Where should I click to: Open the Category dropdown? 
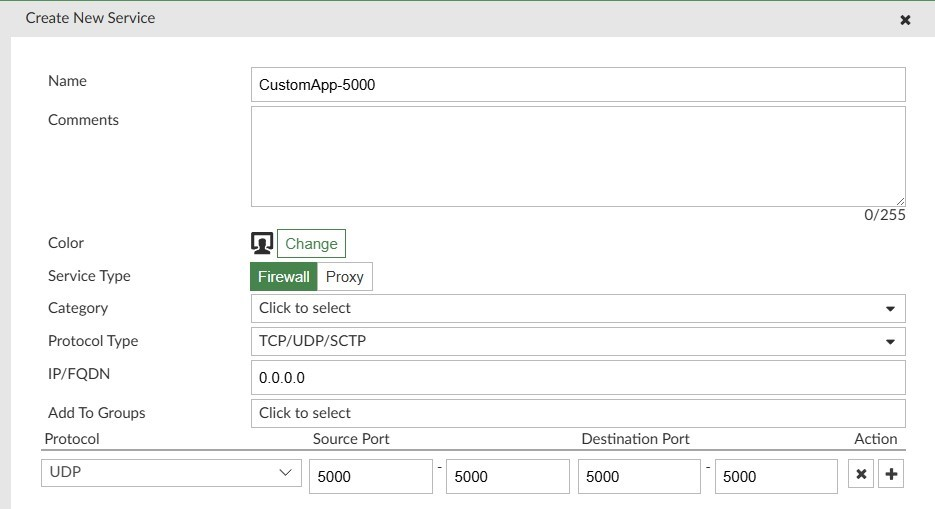coord(577,308)
